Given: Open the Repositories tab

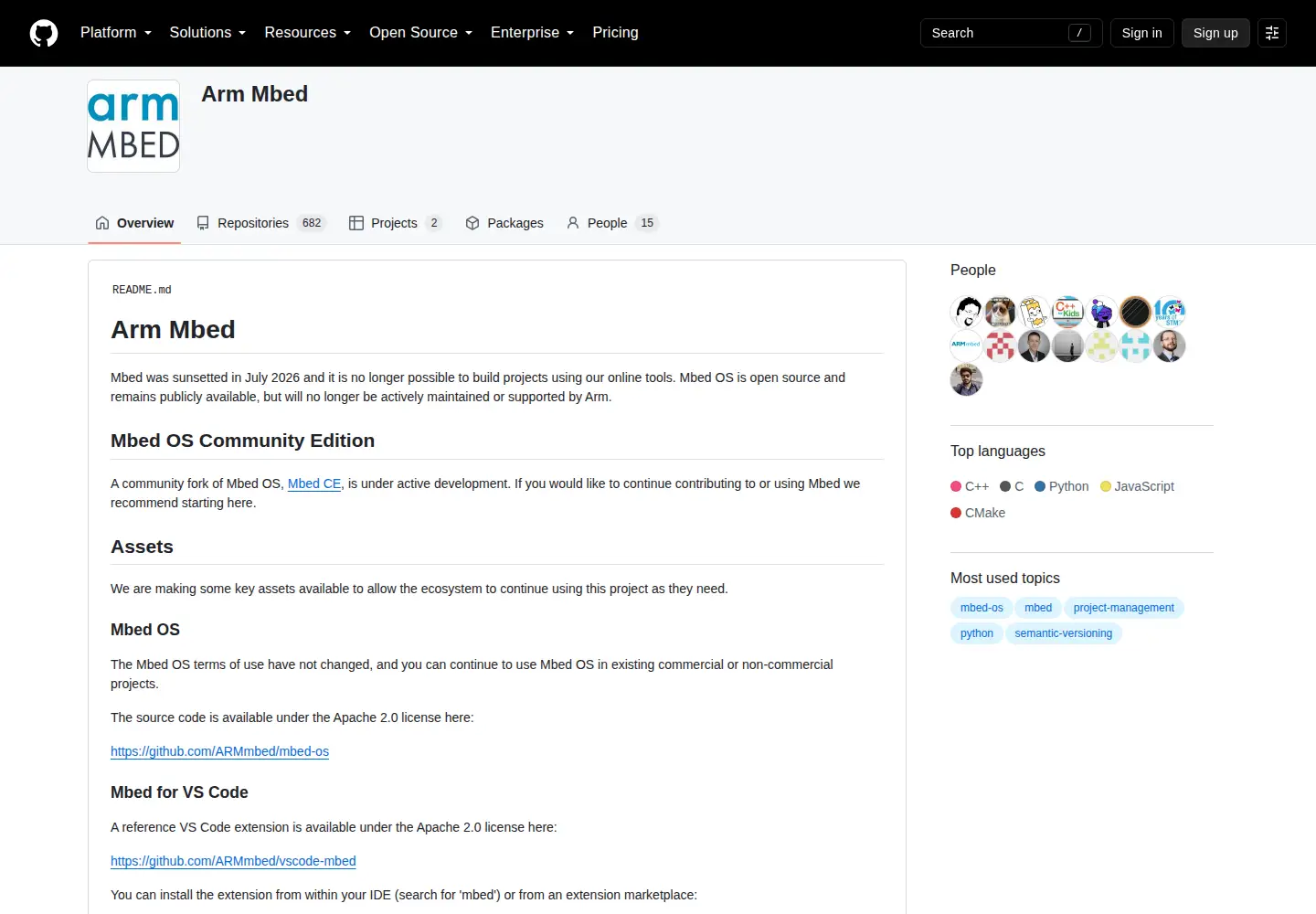Looking at the screenshot, I should coord(260,223).
